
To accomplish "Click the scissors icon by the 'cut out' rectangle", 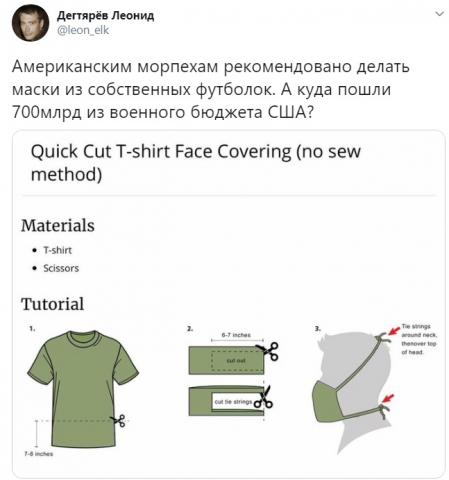I will (x=268, y=351).
